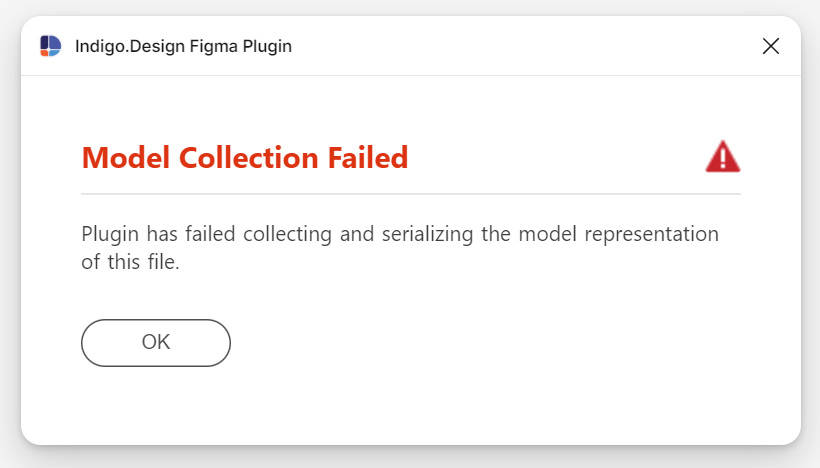Screen dimensions: 820x468
Task: Click the word "Indigo.Design" in the title bar
Action: [130, 47]
